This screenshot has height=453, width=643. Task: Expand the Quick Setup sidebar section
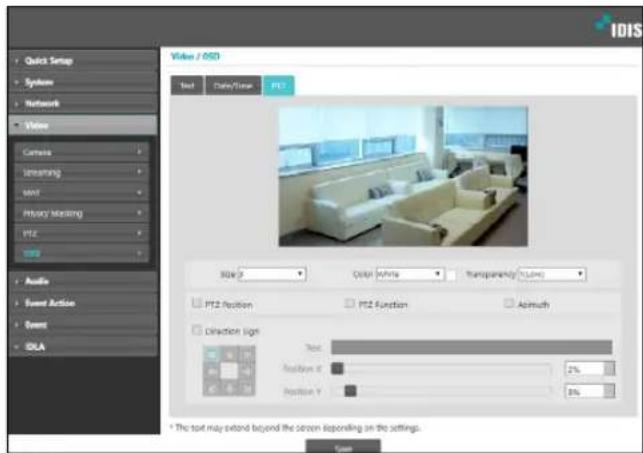click(x=82, y=61)
